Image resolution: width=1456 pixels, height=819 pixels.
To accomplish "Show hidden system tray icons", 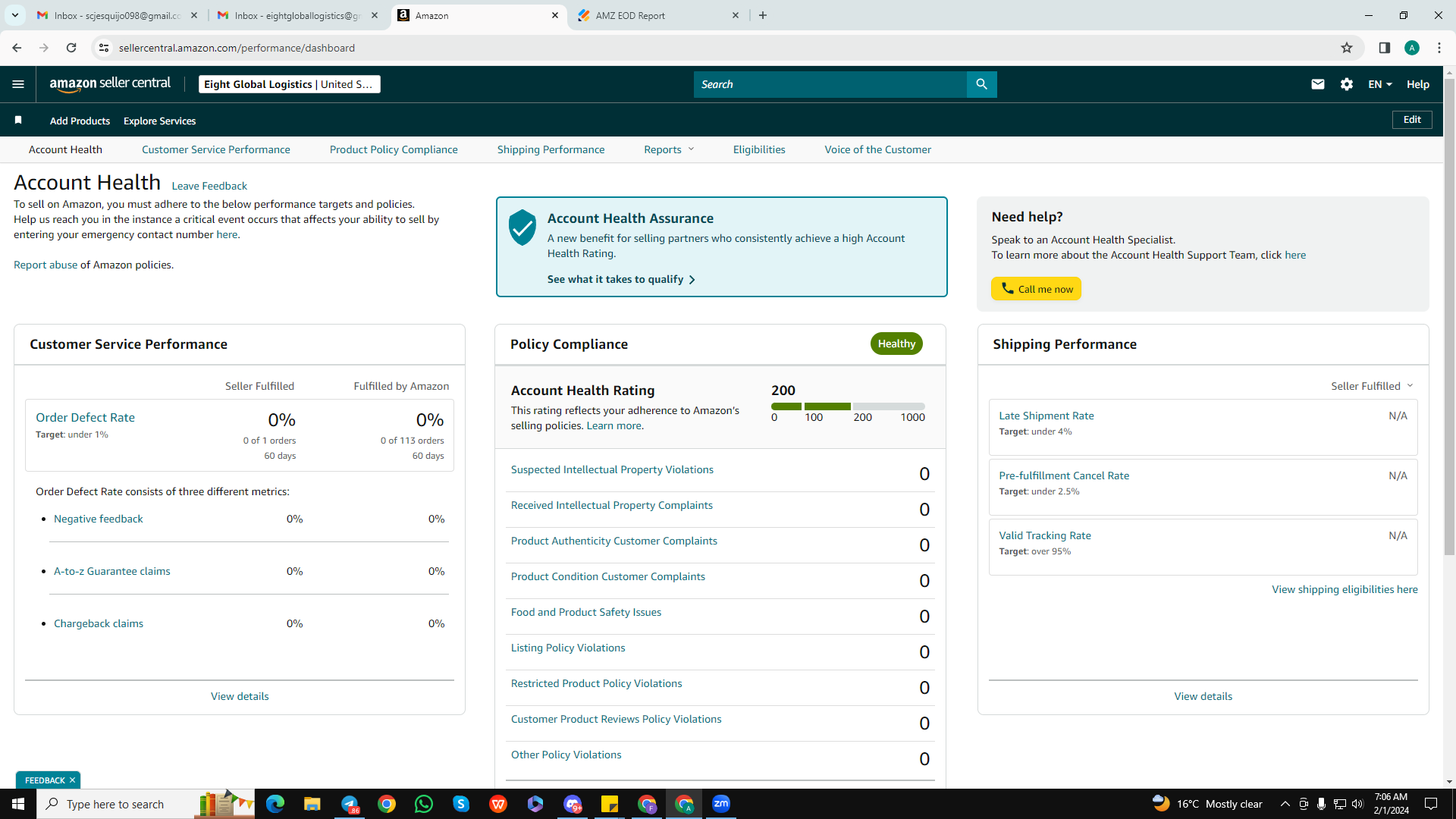I will (x=1285, y=804).
